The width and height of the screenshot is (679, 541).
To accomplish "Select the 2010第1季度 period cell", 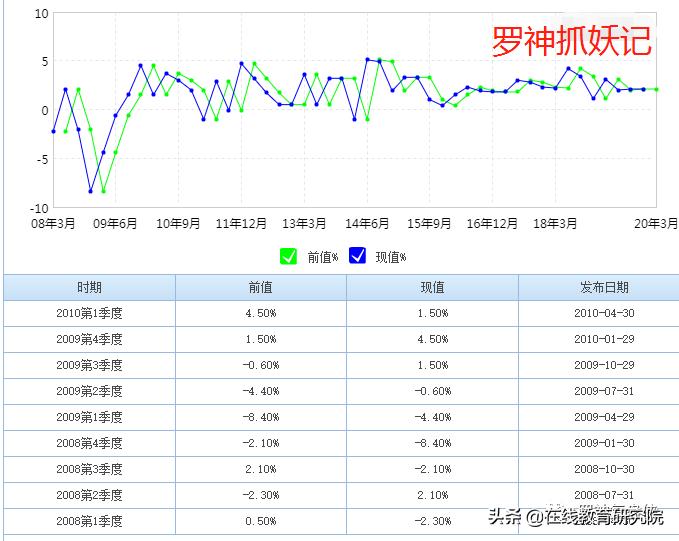I will [89, 313].
